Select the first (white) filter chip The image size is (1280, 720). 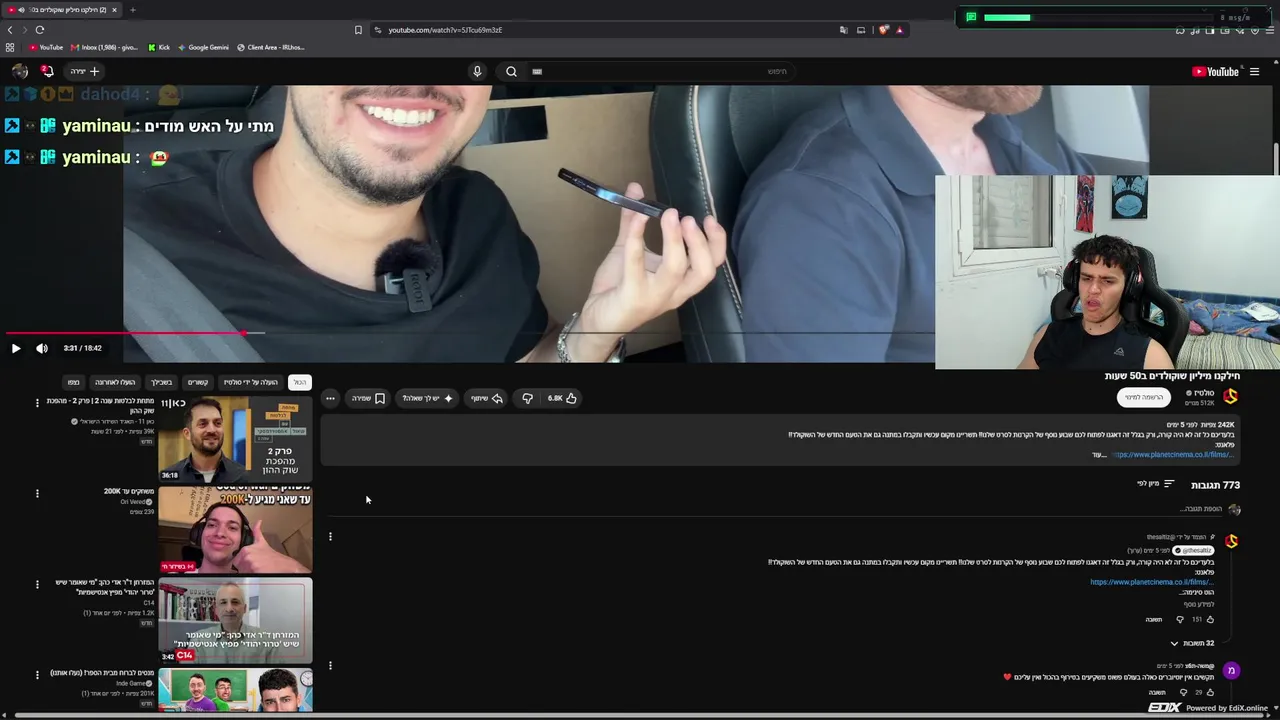[x=300, y=382]
